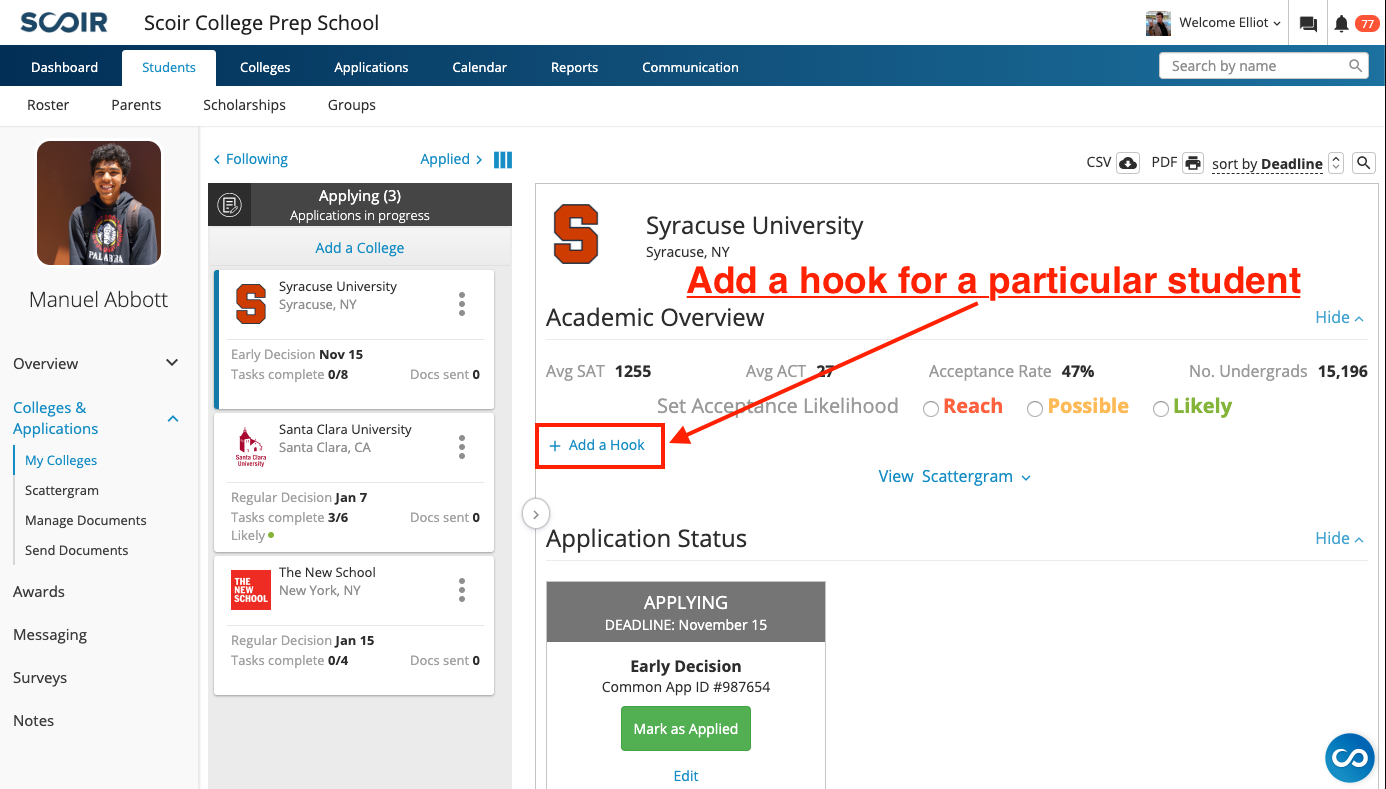This screenshot has width=1386, height=789.
Task: Click notification count badge 77
Action: [x=1367, y=24]
